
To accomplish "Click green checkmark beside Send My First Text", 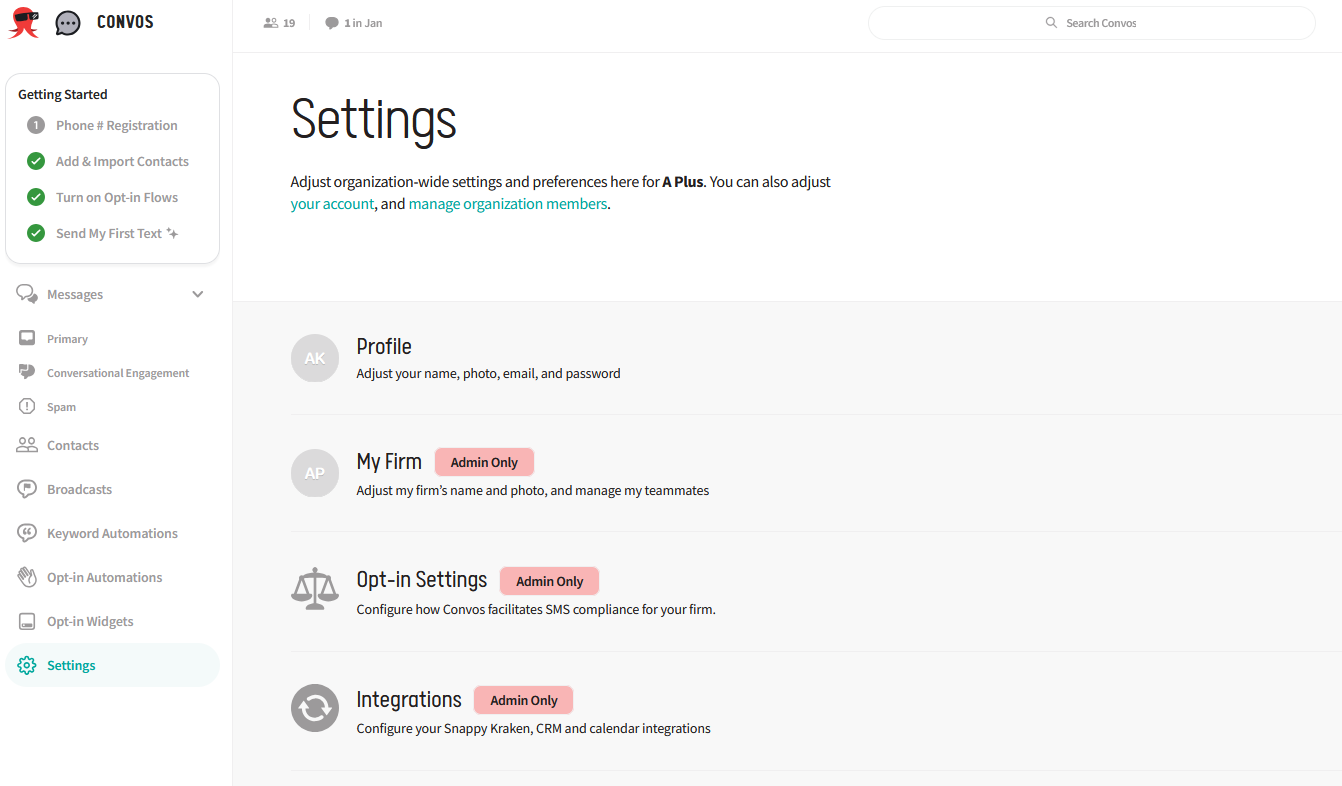I will 36,233.
